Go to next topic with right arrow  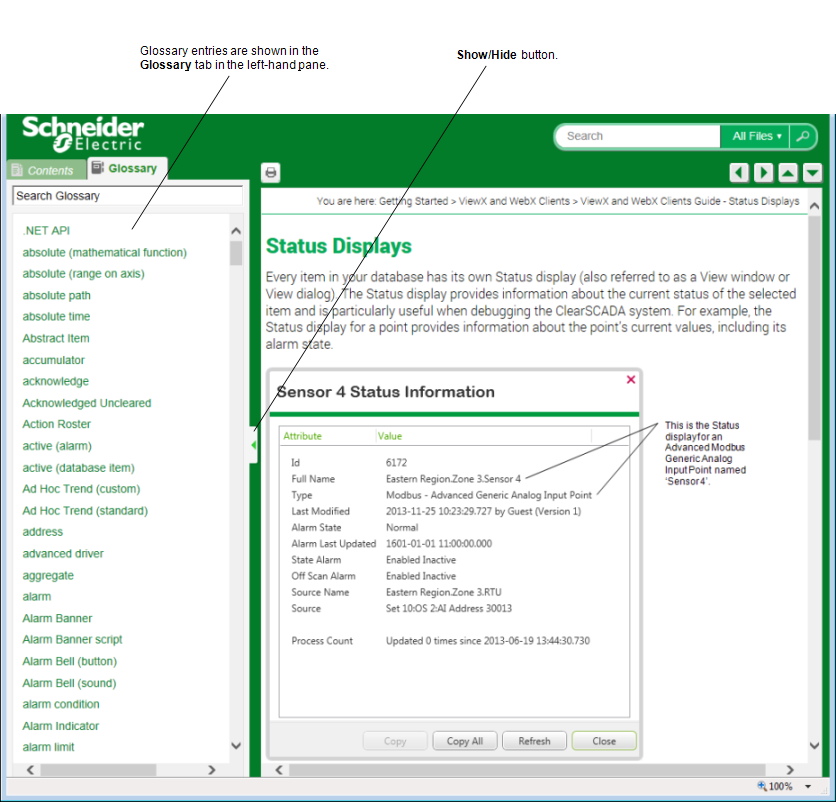tap(763, 173)
